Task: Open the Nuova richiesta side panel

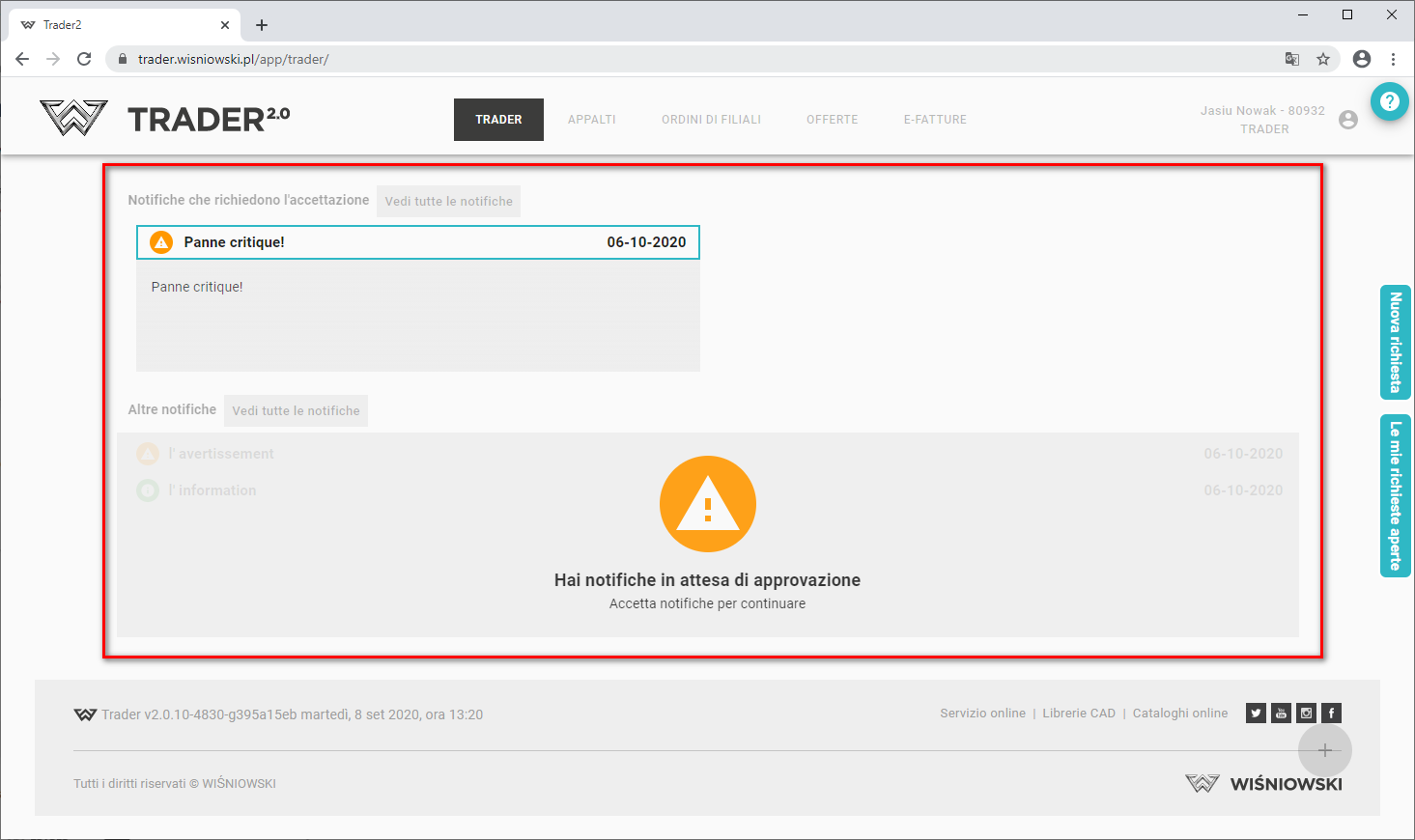Action: click(x=1395, y=343)
